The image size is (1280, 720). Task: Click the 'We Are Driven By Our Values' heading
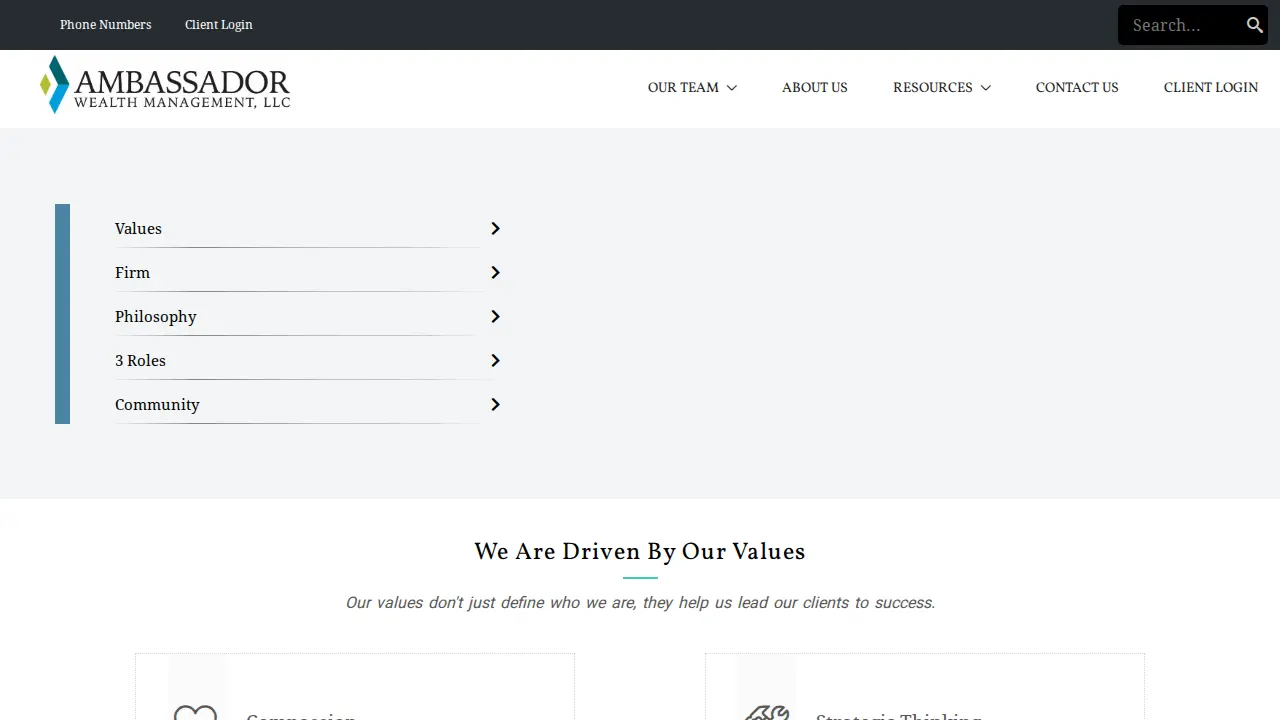(x=640, y=552)
